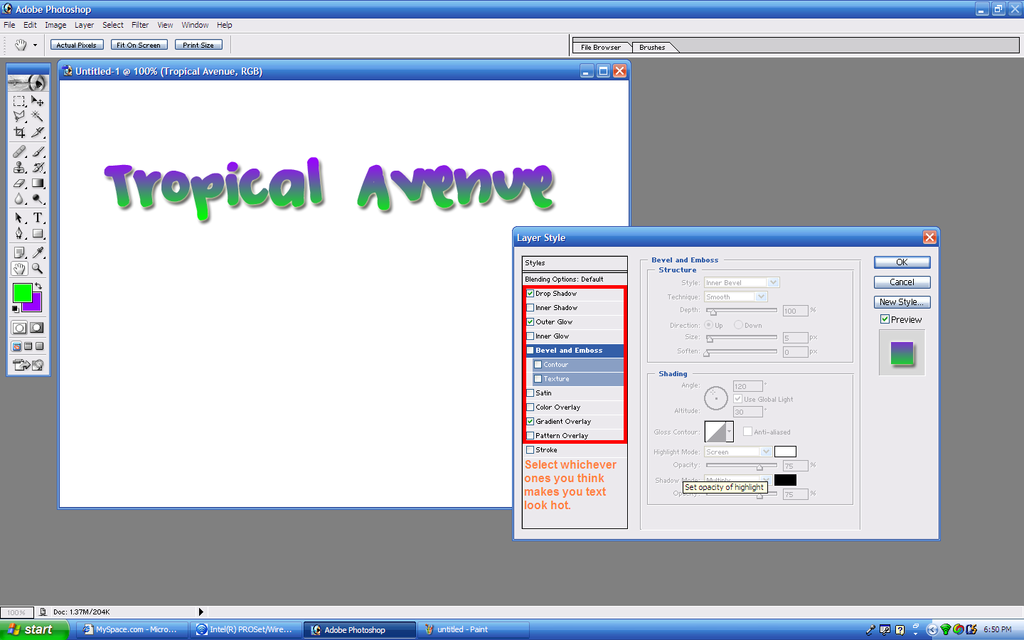Click the black shadow color swatch
Image resolution: width=1024 pixels, height=640 pixels.
tap(785, 480)
